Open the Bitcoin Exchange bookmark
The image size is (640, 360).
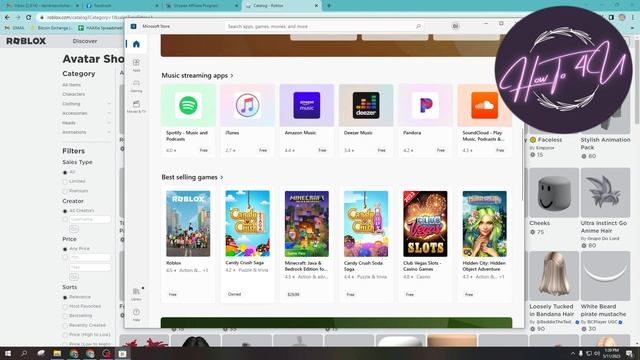pyautogui.click(x=52, y=28)
